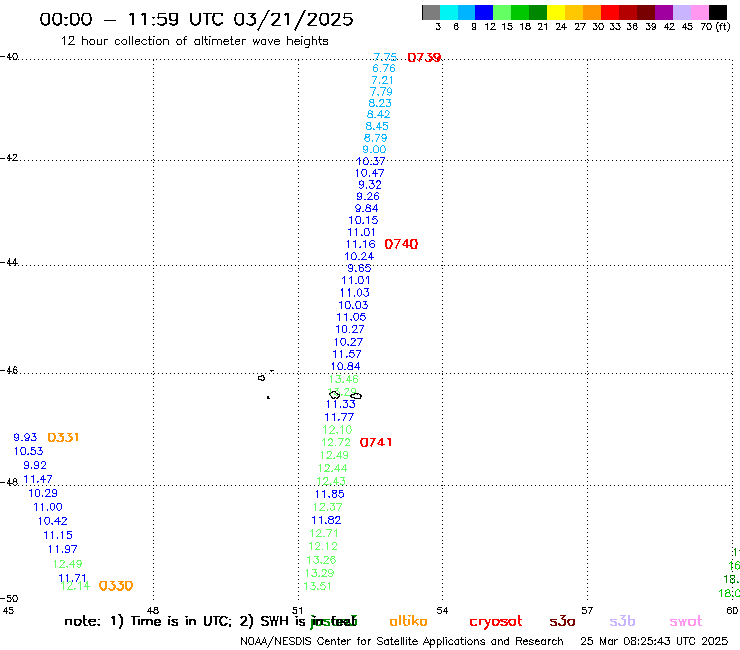This screenshot has width=740, height=650.
Task: Click the wave height value 12.72
Action: [x=336, y=442]
